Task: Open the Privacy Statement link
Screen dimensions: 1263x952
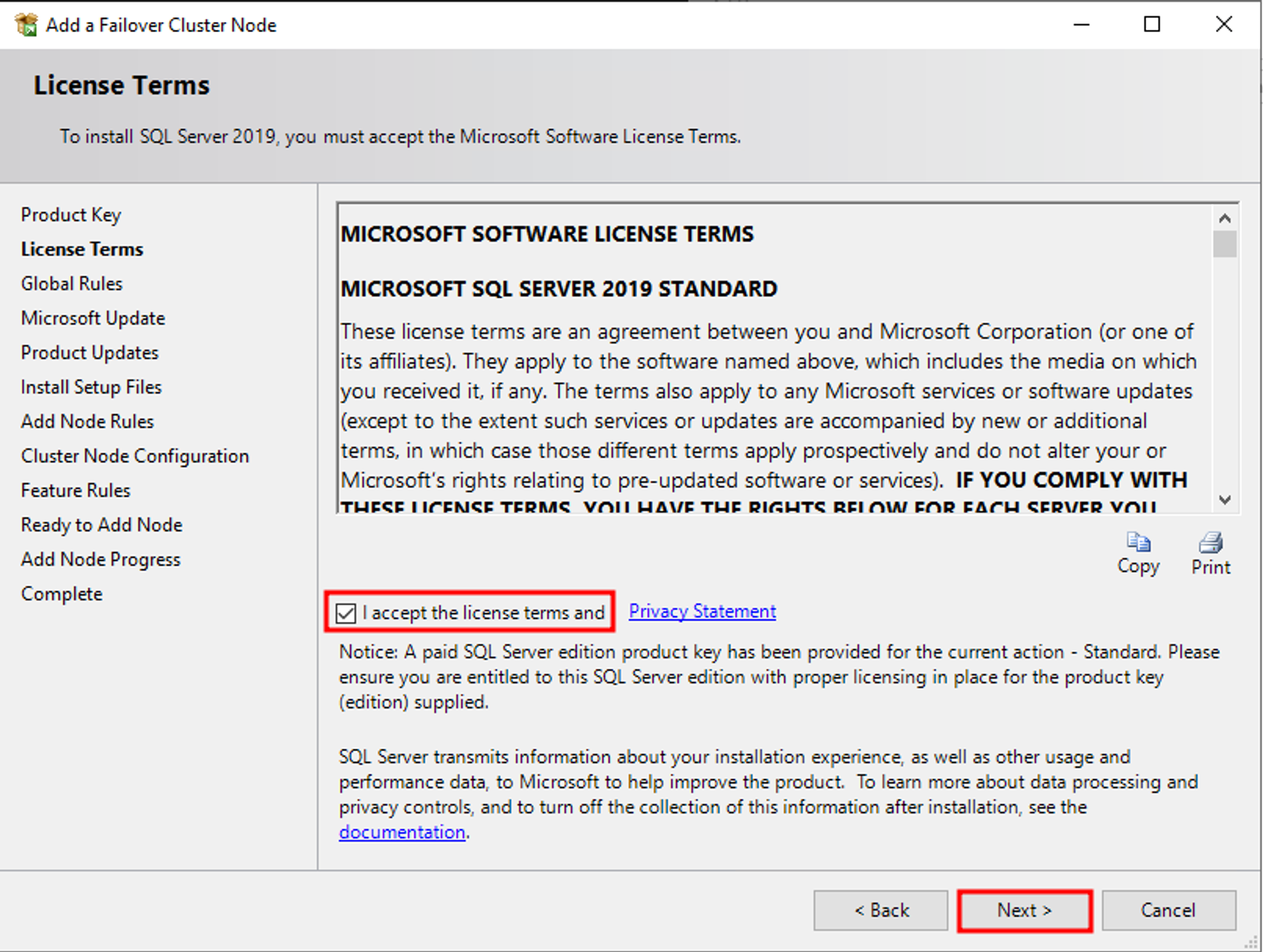Action: click(x=702, y=611)
